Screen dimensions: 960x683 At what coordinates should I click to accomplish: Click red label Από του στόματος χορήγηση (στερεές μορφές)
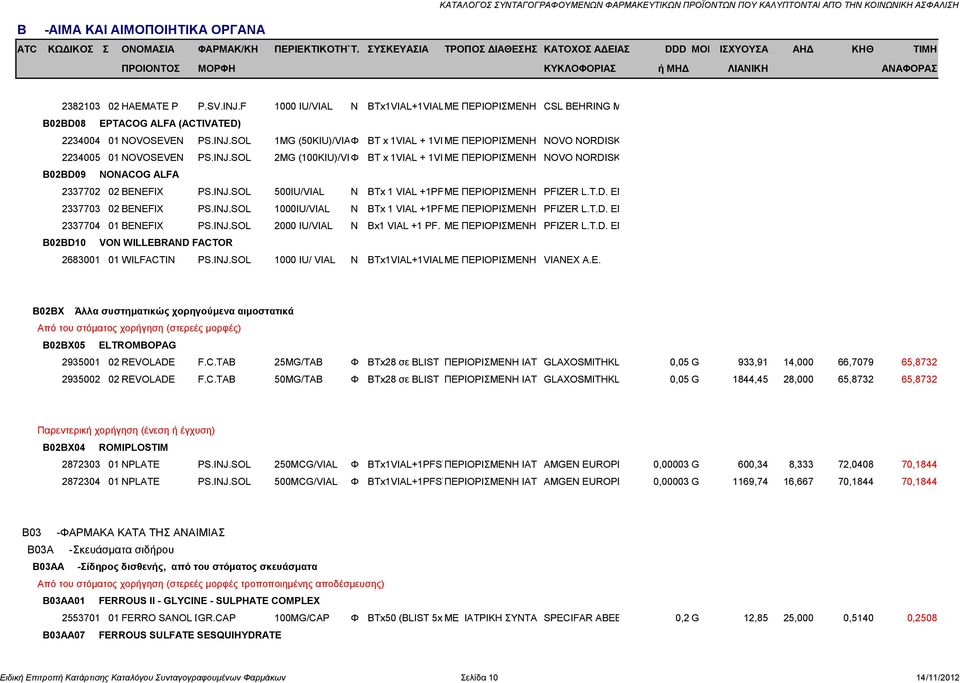[x=139, y=328]
